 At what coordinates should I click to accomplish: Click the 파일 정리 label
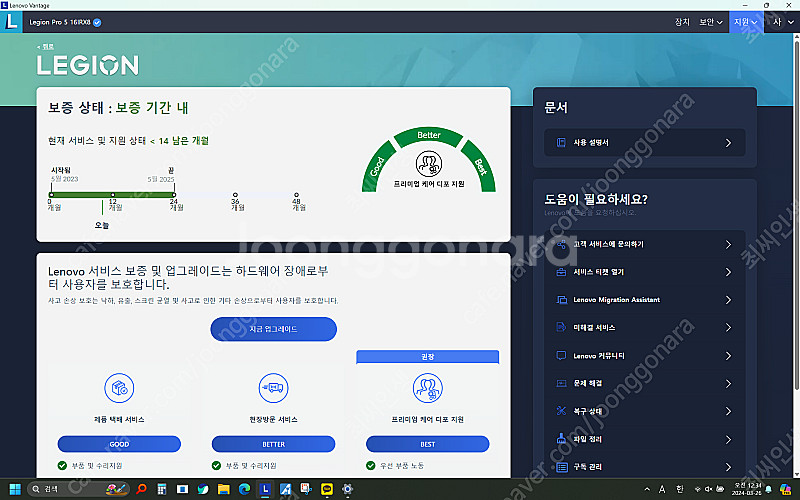(x=588, y=439)
